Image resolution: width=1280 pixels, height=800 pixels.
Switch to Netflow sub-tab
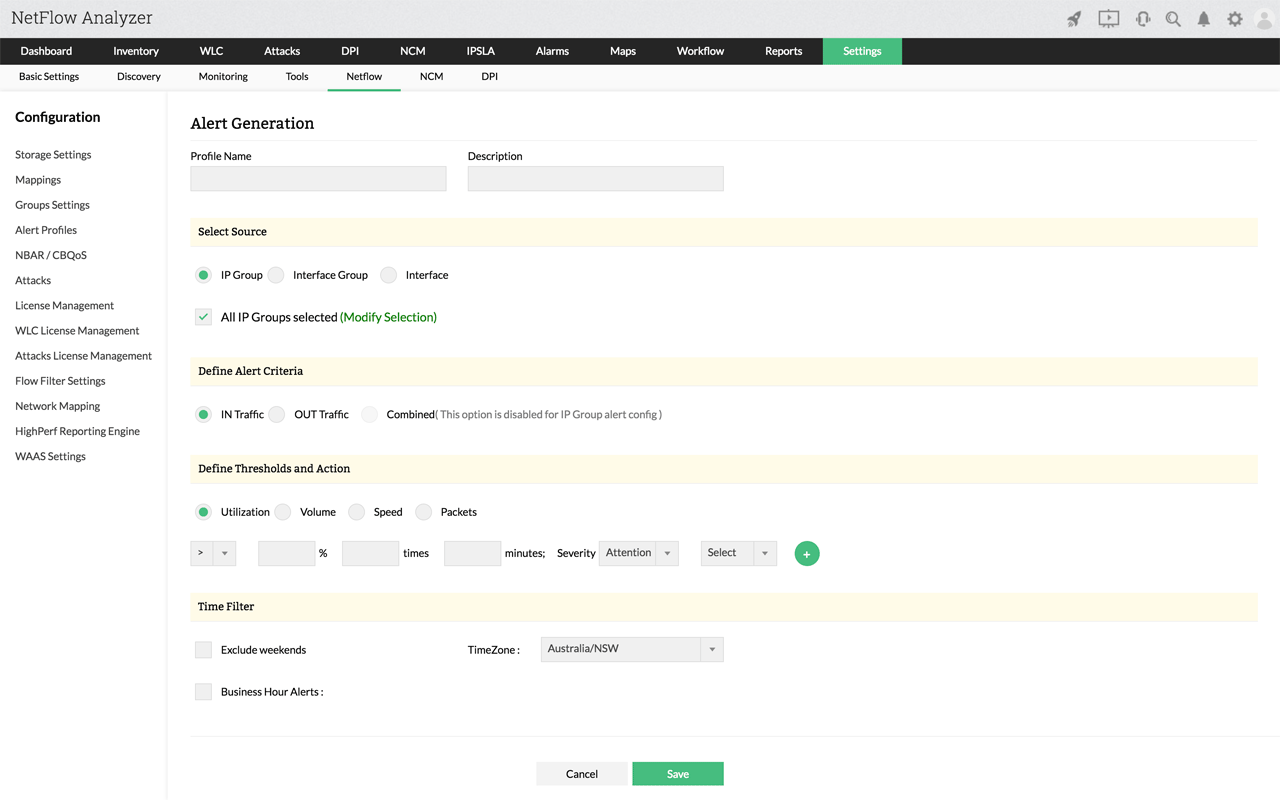click(x=364, y=77)
